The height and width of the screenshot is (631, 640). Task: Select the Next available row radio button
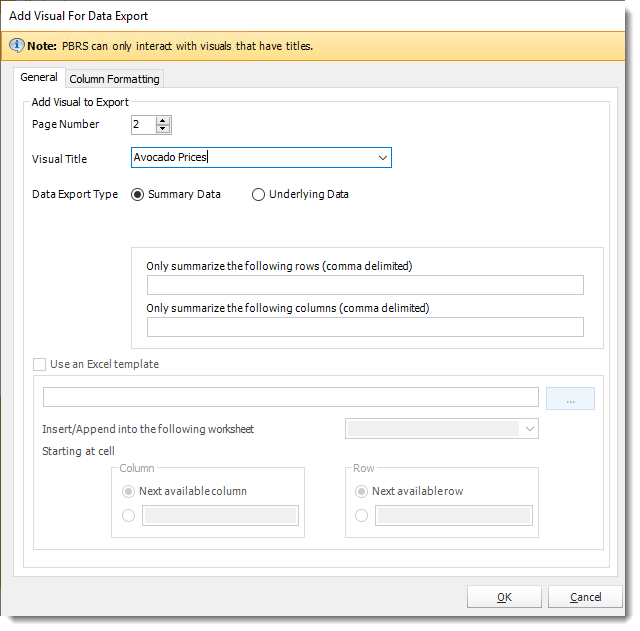pos(361,491)
